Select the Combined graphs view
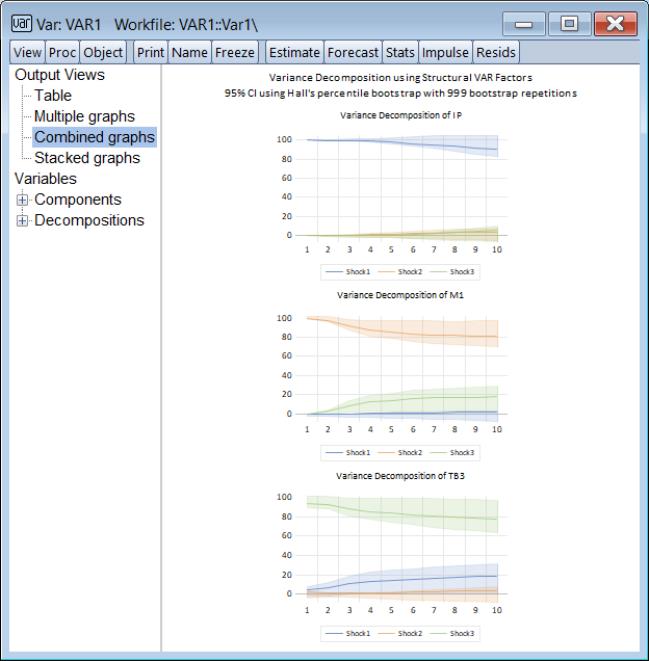This screenshot has width=649, height=661. 94,137
